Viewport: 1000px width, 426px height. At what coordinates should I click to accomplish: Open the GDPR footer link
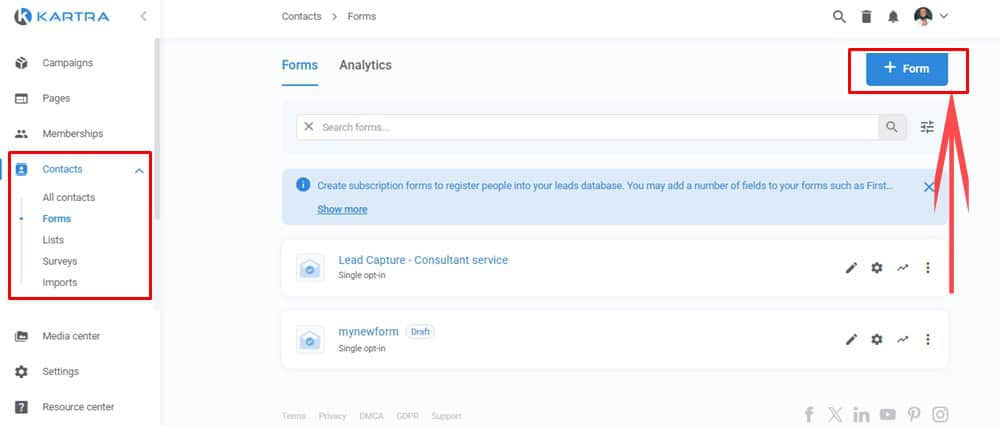407,416
